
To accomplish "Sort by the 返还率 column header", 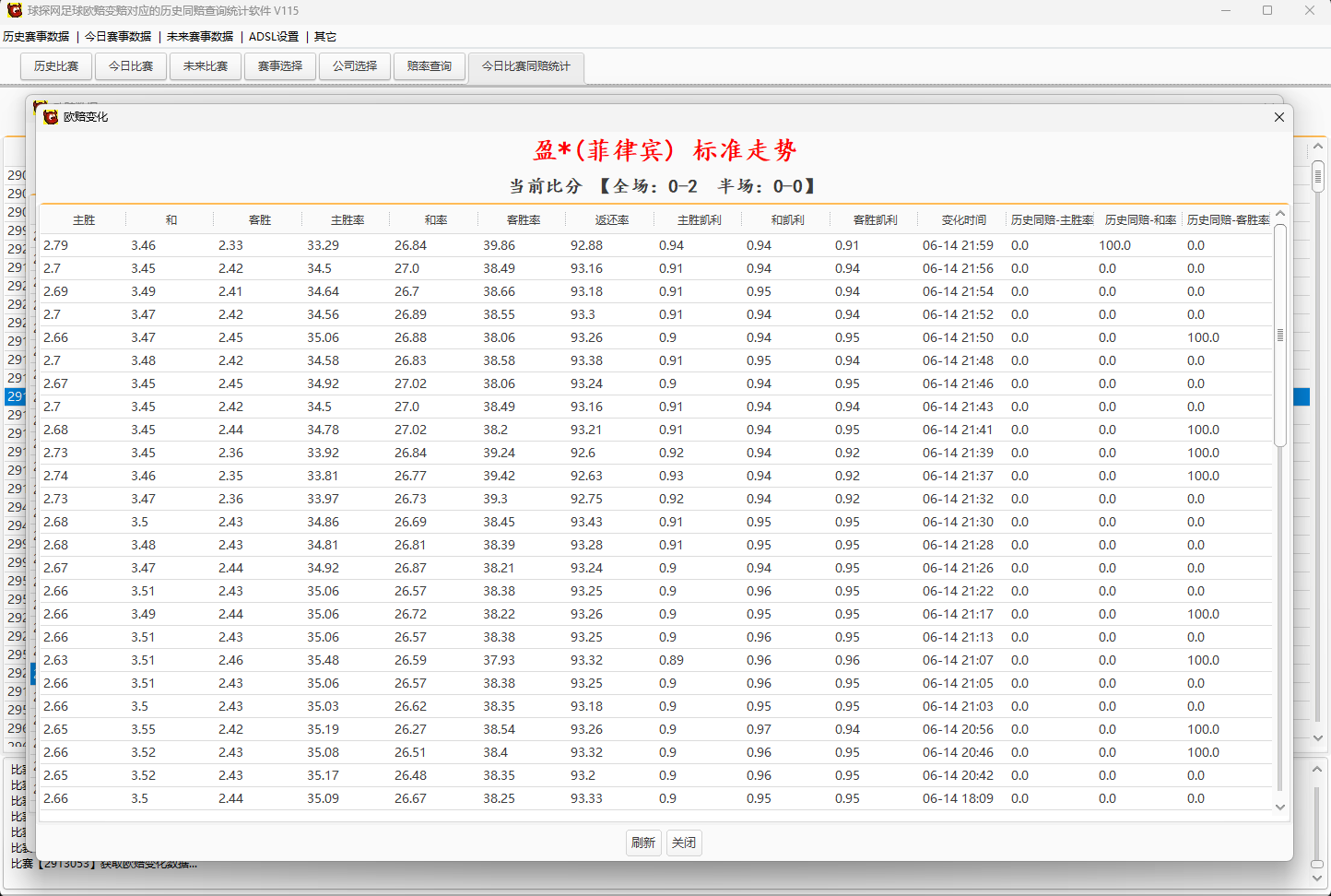I will coord(612,220).
